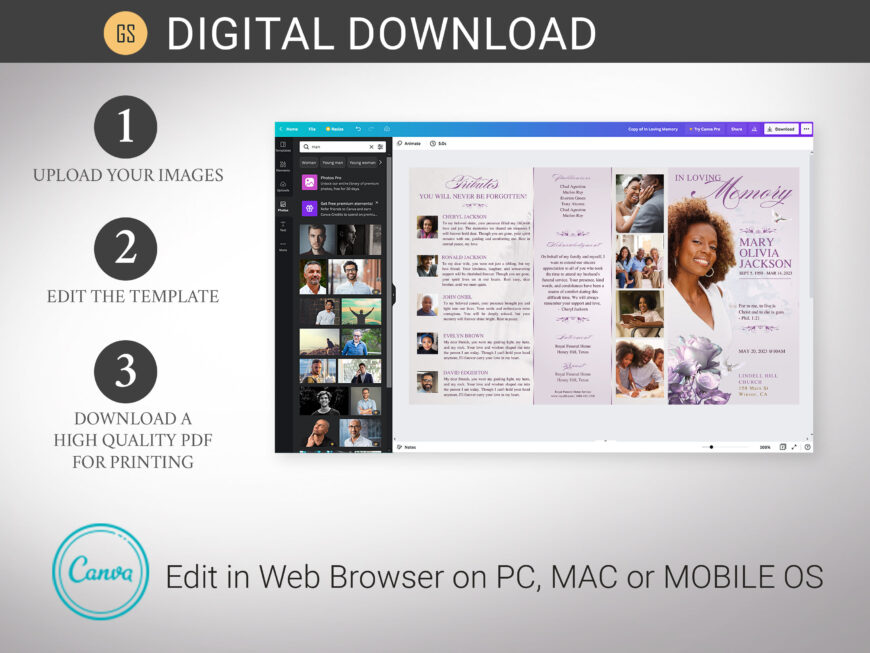Toggle grid view pages icon
Screen dimensions: 870x653
click(782, 447)
